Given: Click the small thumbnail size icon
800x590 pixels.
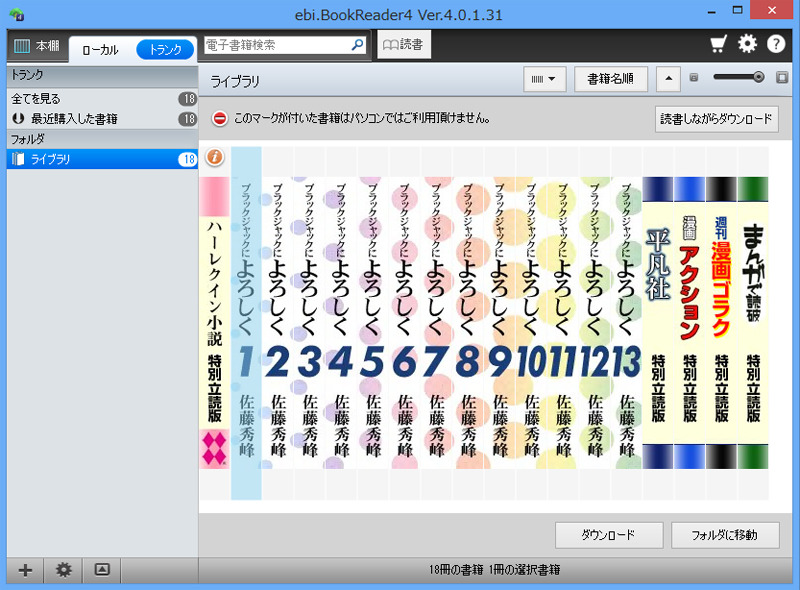Looking at the screenshot, I should point(693,78).
